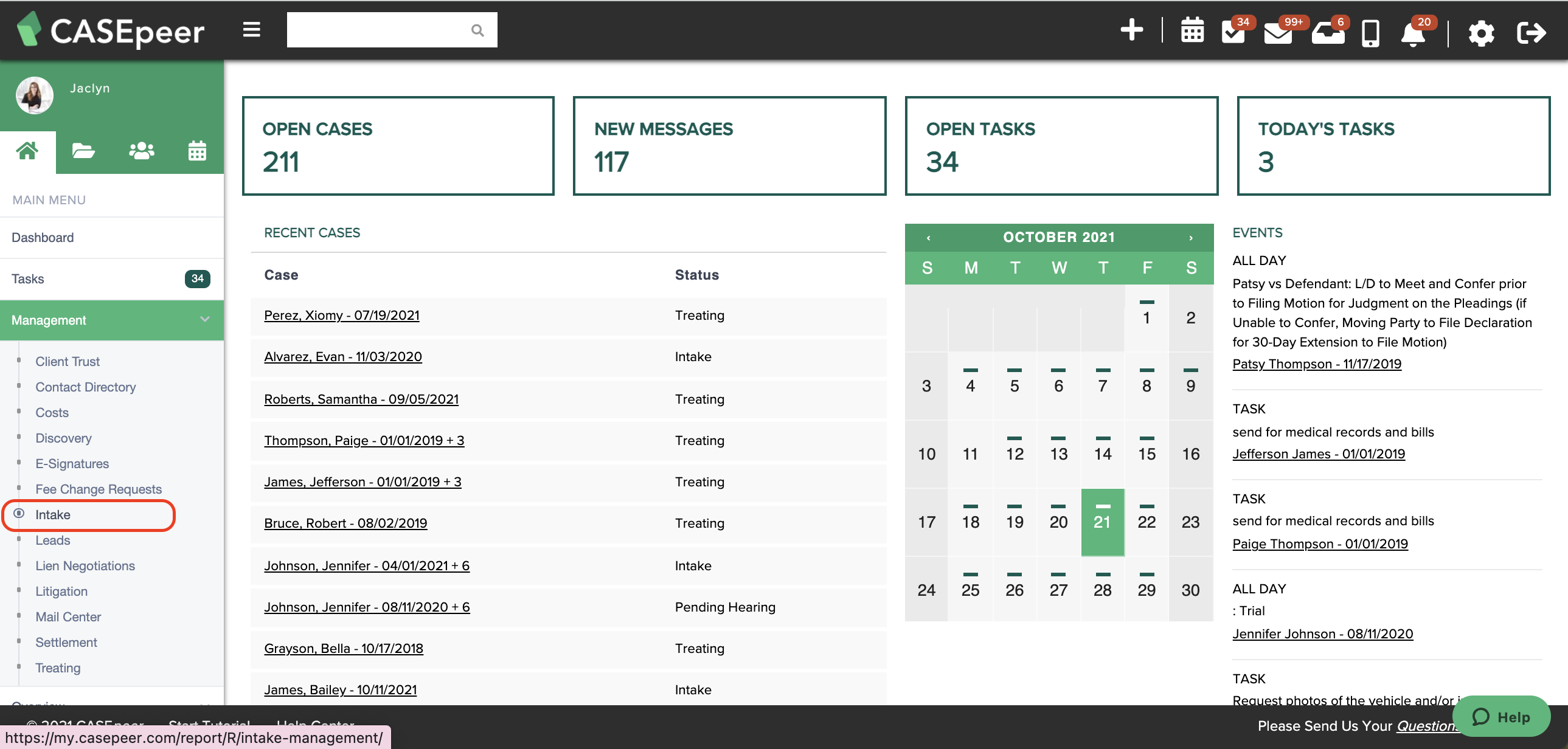The width and height of the screenshot is (1568, 749).
Task: Click Jaclyn's profile avatar
Action: click(35, 96)
